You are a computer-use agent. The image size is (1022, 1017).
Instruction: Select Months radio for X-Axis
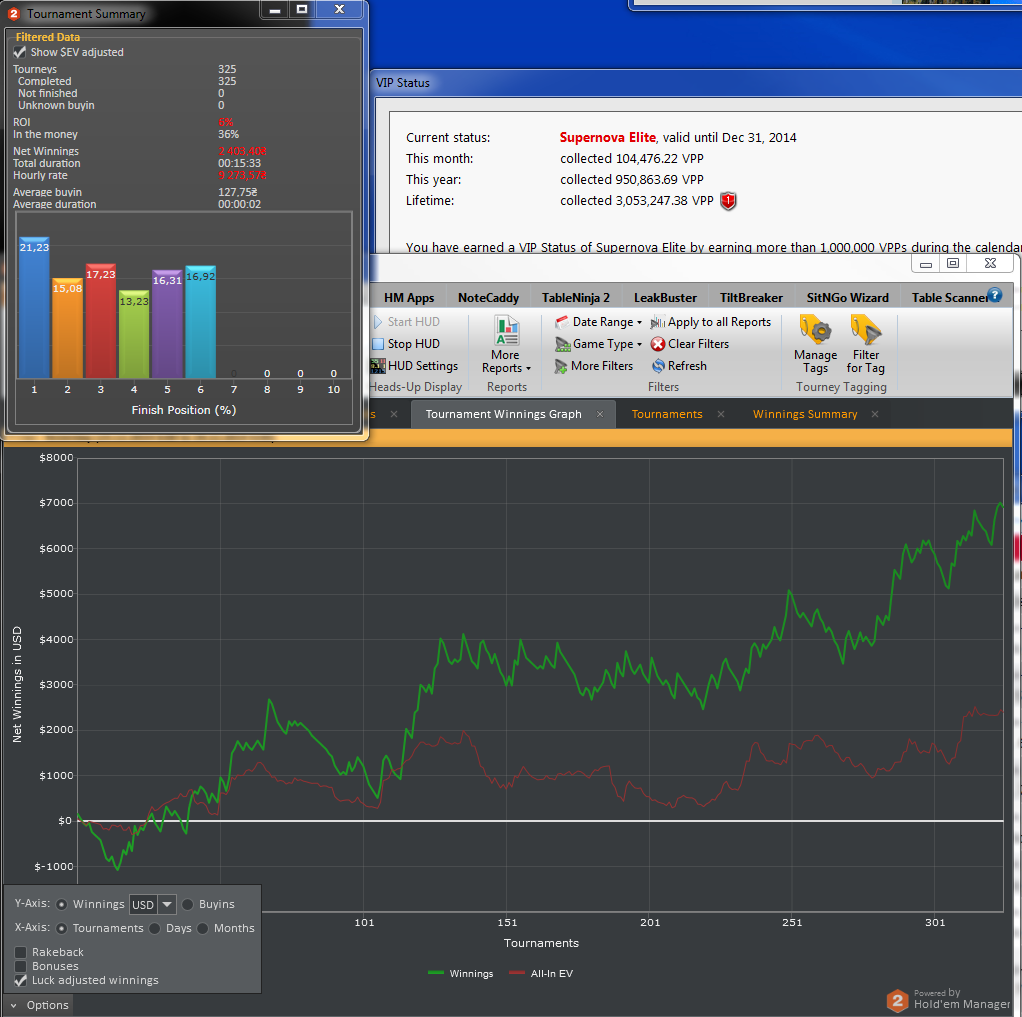pyautogui.click(x=203, y=928)
